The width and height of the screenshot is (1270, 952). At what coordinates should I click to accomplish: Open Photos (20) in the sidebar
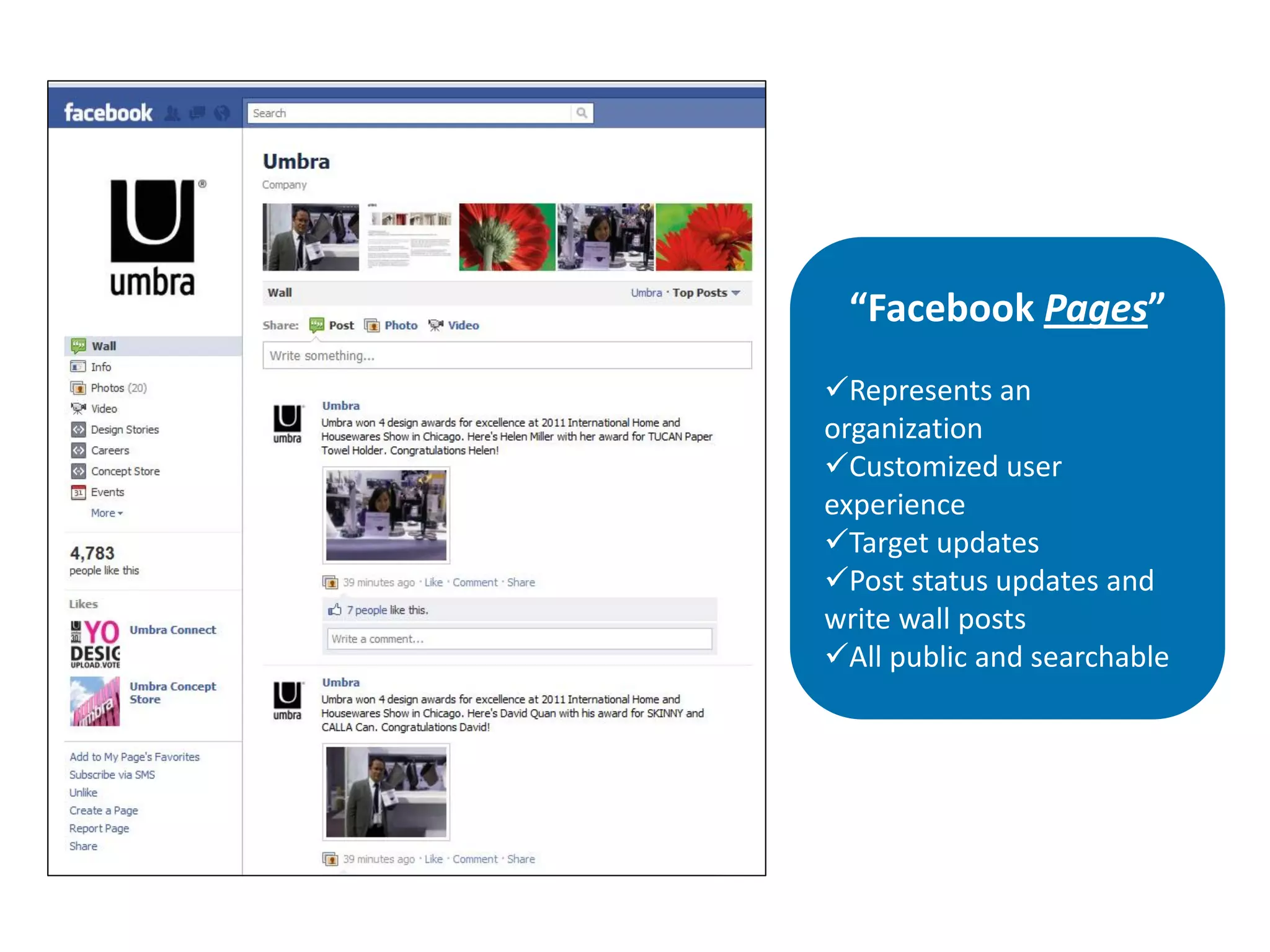pos(118,388)
